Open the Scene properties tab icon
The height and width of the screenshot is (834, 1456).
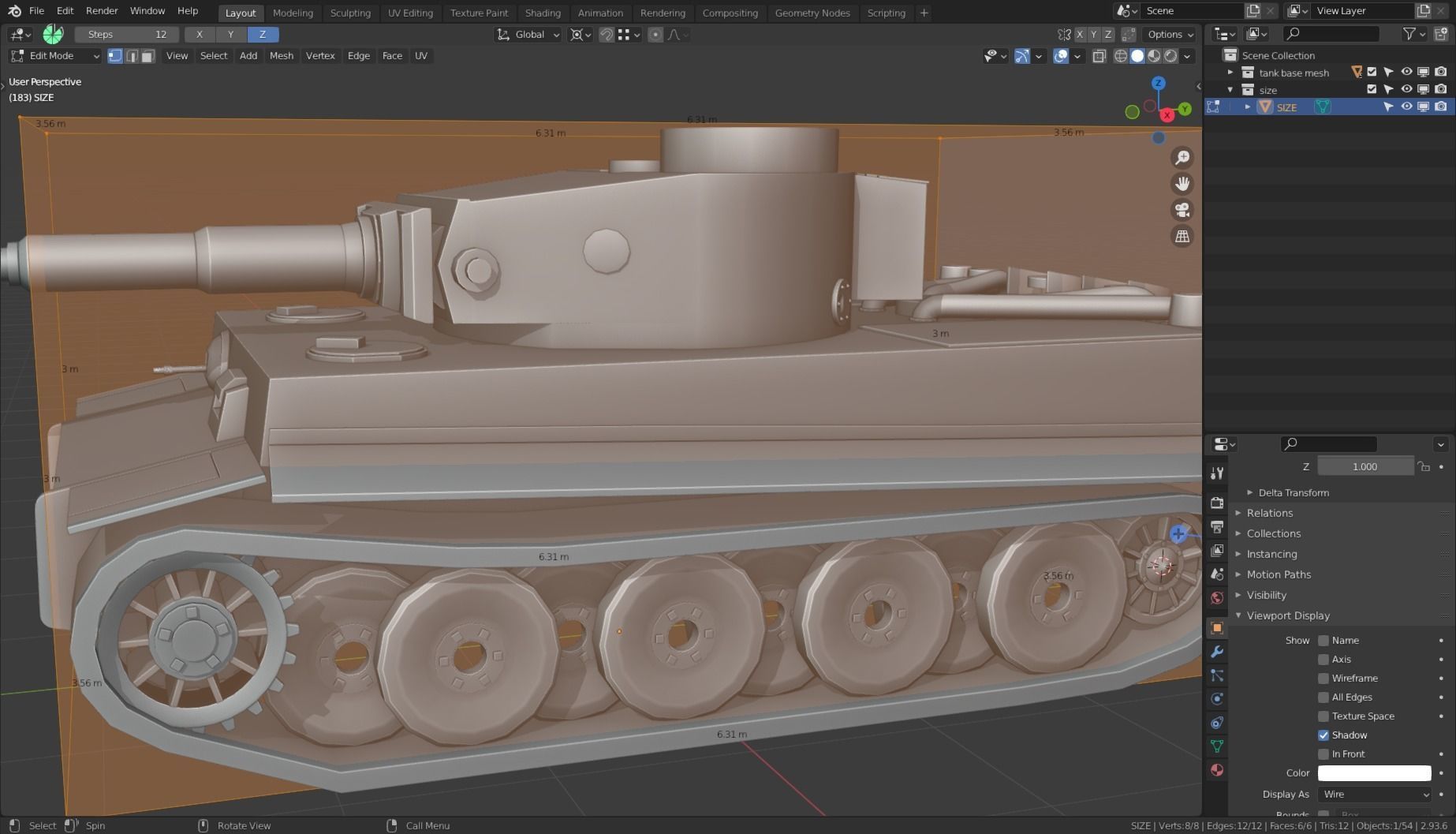tap(1217, 574)
